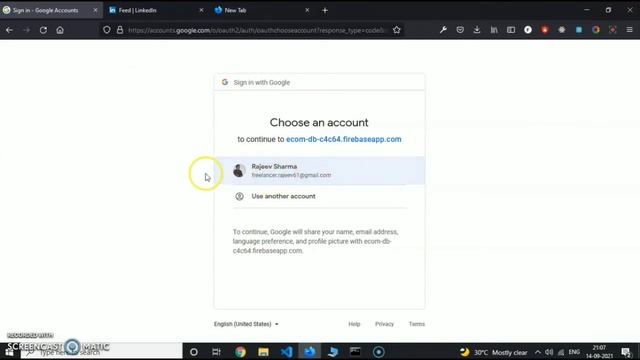Open the Help link

coord(354,324)
